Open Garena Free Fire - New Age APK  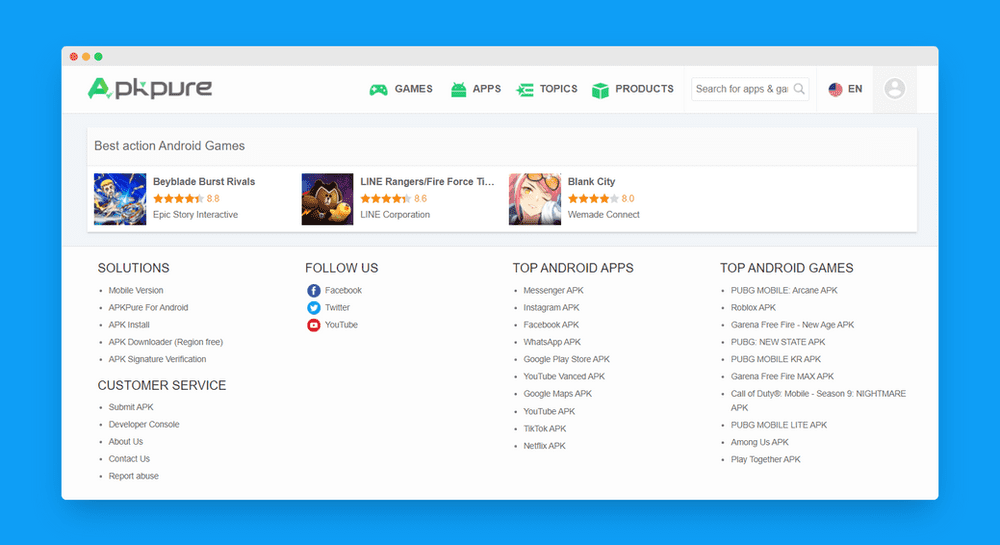(x=792, y=324)
